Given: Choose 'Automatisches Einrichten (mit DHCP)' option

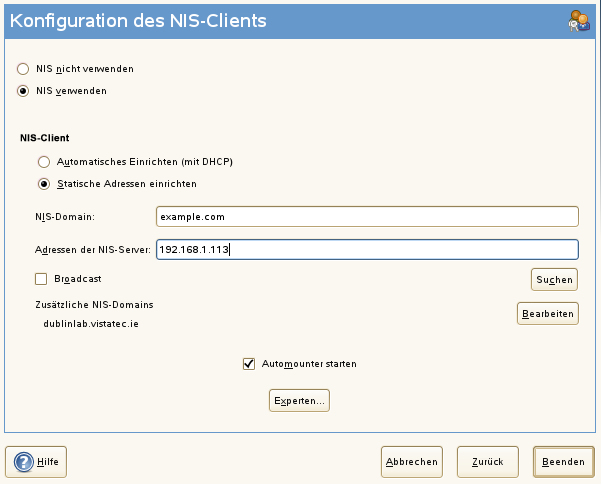Looking at the screenshot, I should (x=43, y=161).
